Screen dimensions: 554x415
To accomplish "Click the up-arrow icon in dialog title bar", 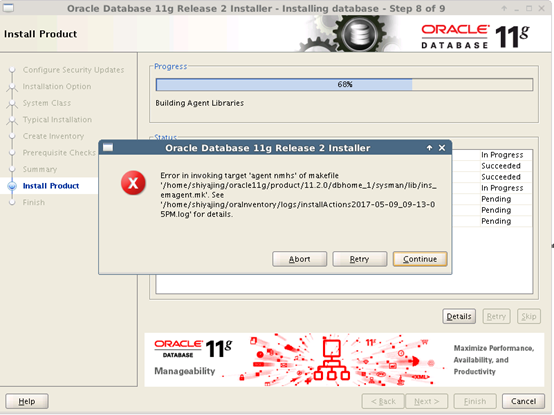I will tap(429, 148).
